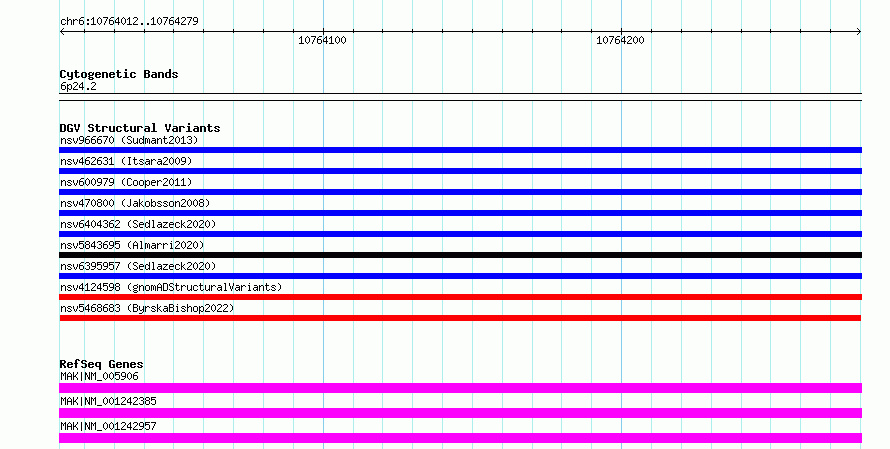Click the blue bar under nsv470800
890x449 pixels.
pyautogui.click(x=460, y=213)
